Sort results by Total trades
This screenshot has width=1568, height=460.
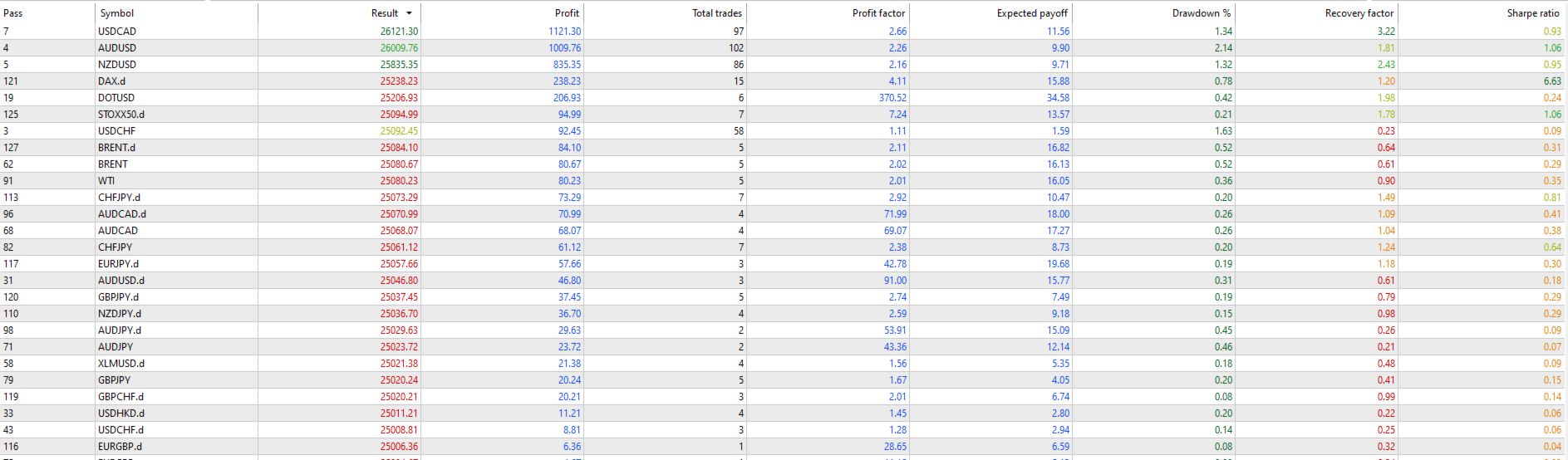point(716,13)
